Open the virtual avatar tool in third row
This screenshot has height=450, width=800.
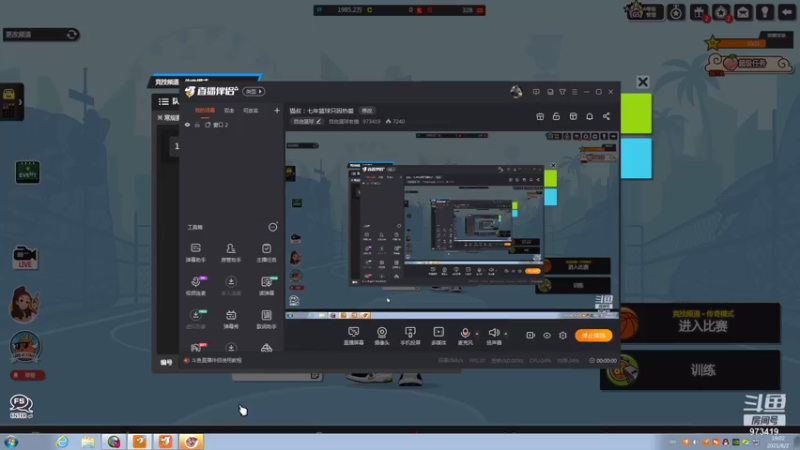195,319
